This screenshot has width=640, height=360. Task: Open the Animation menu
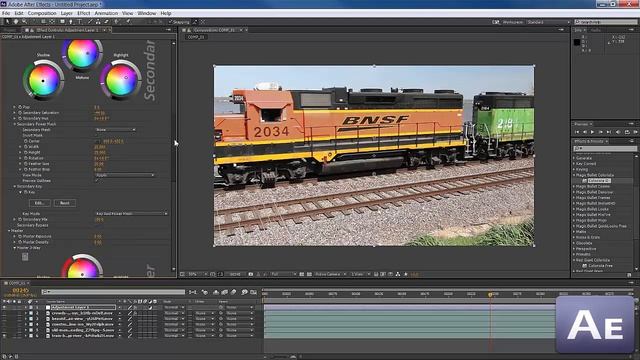pos(106,13)
